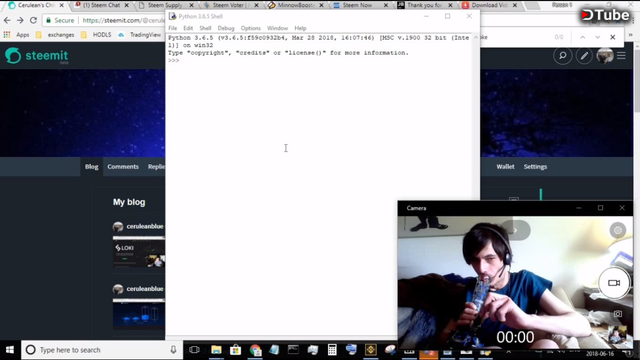640x360 pixels.
Task: Open Task View on the taskbar
Action: 194,350
